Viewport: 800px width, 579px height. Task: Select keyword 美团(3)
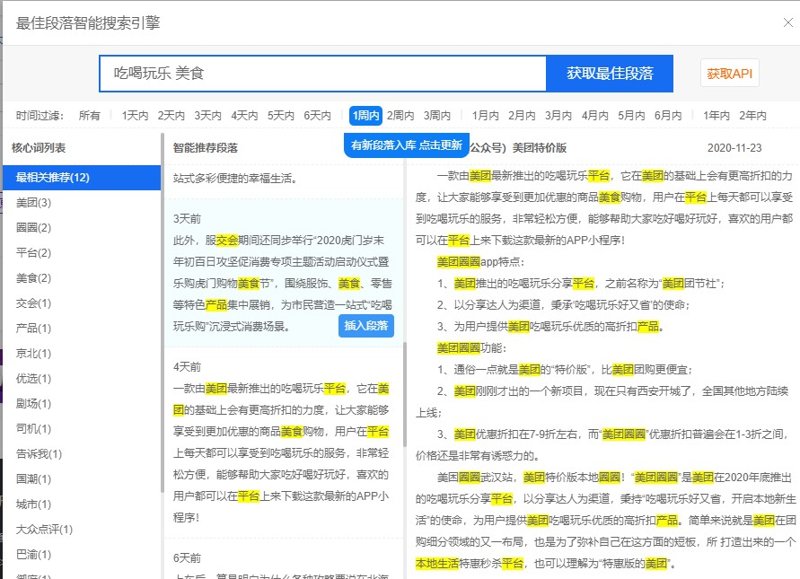33,203
